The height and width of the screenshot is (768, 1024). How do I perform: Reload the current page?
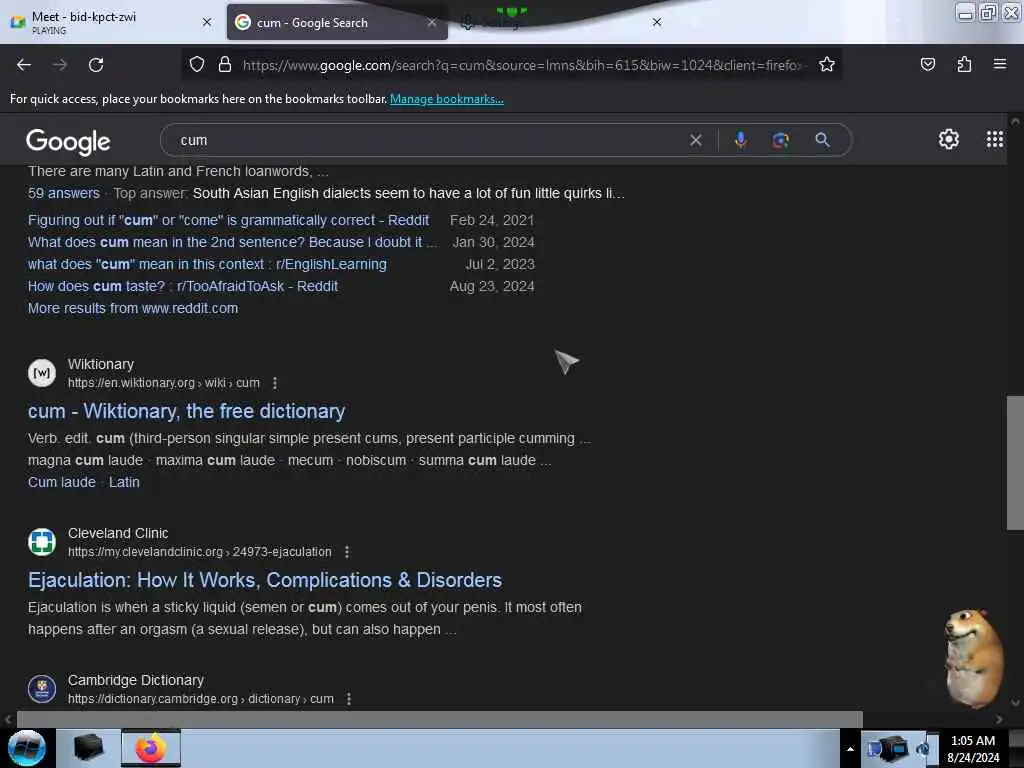[96, 65]
